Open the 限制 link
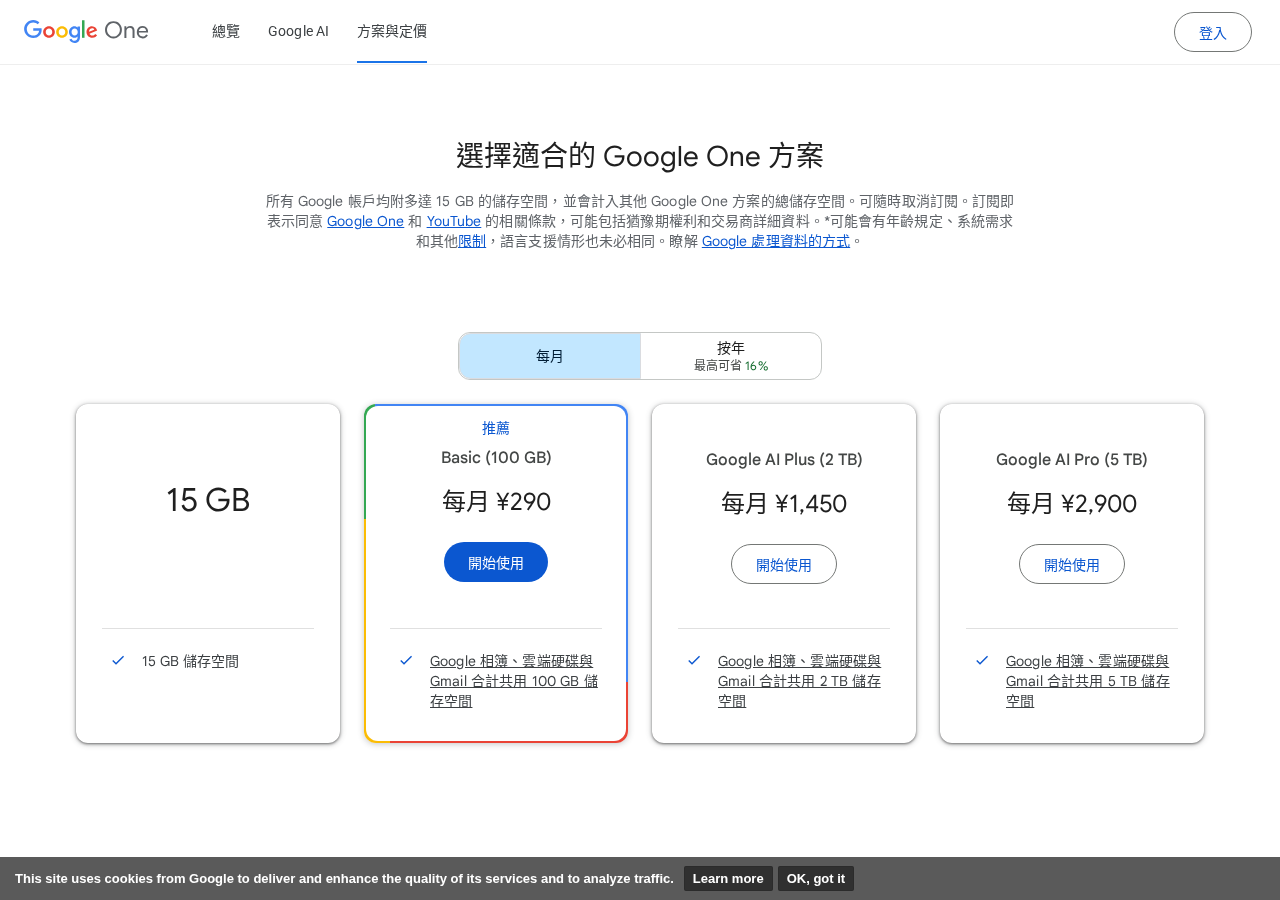The height and width of the screenshot is (900, 1280). point(472,241)
